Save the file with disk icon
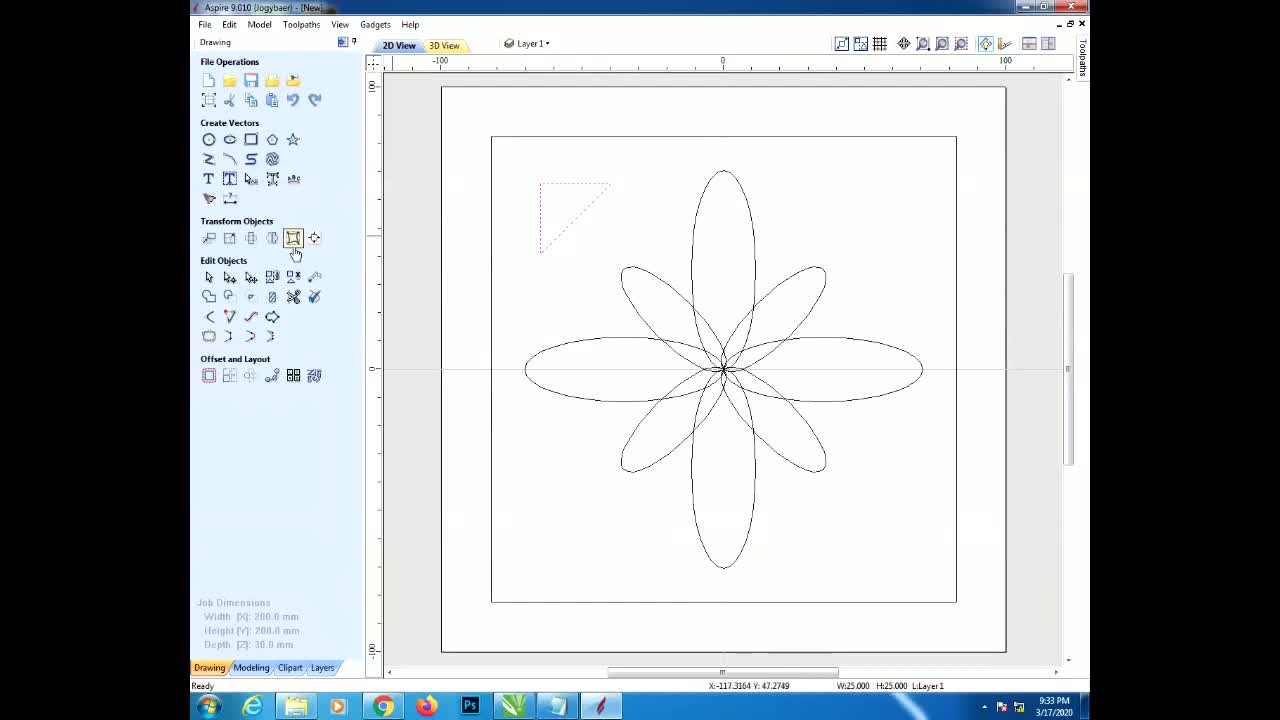 [251, 80]
